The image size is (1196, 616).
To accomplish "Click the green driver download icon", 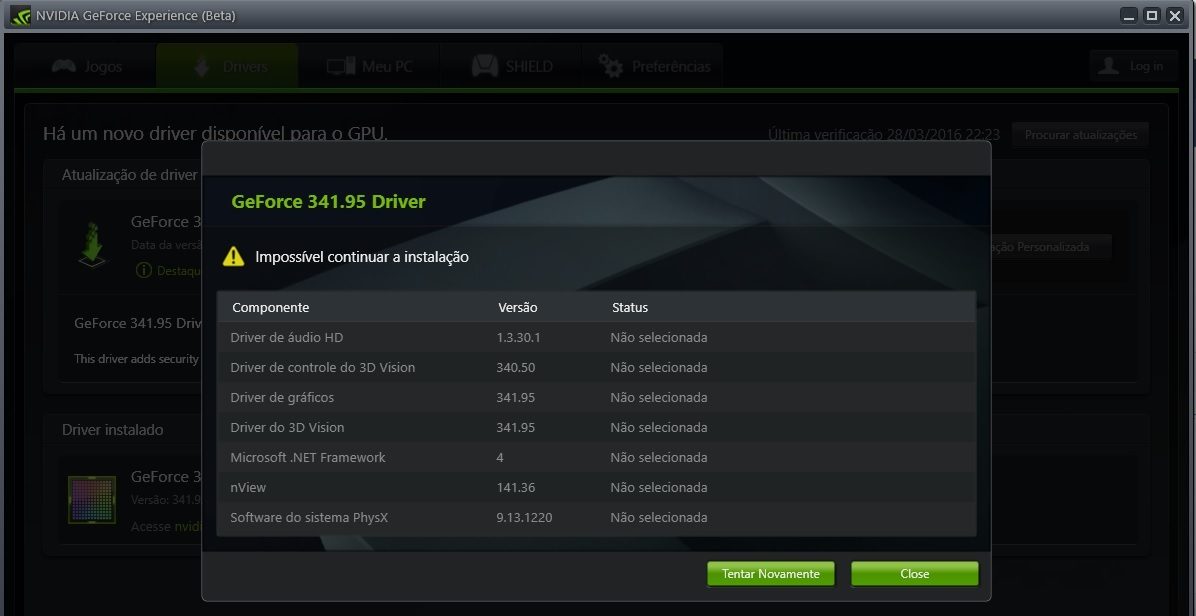I will tap(92, 244).
